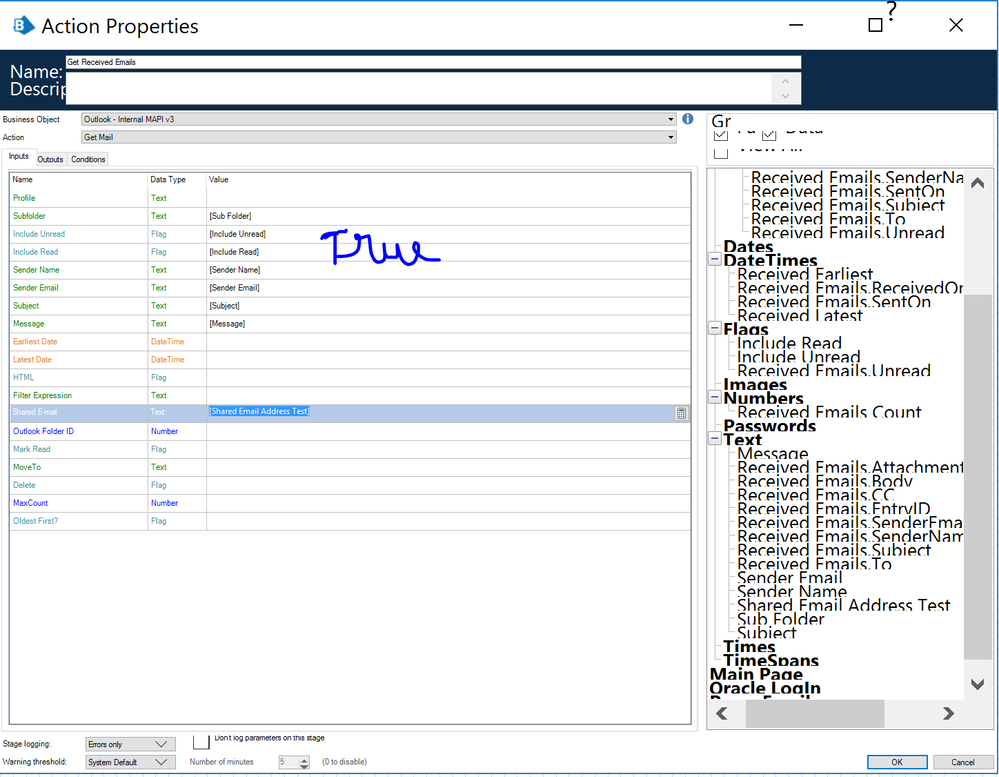
Task: Click the data tree horizontal scrollbar thumb
Action: tap(814, 713)
